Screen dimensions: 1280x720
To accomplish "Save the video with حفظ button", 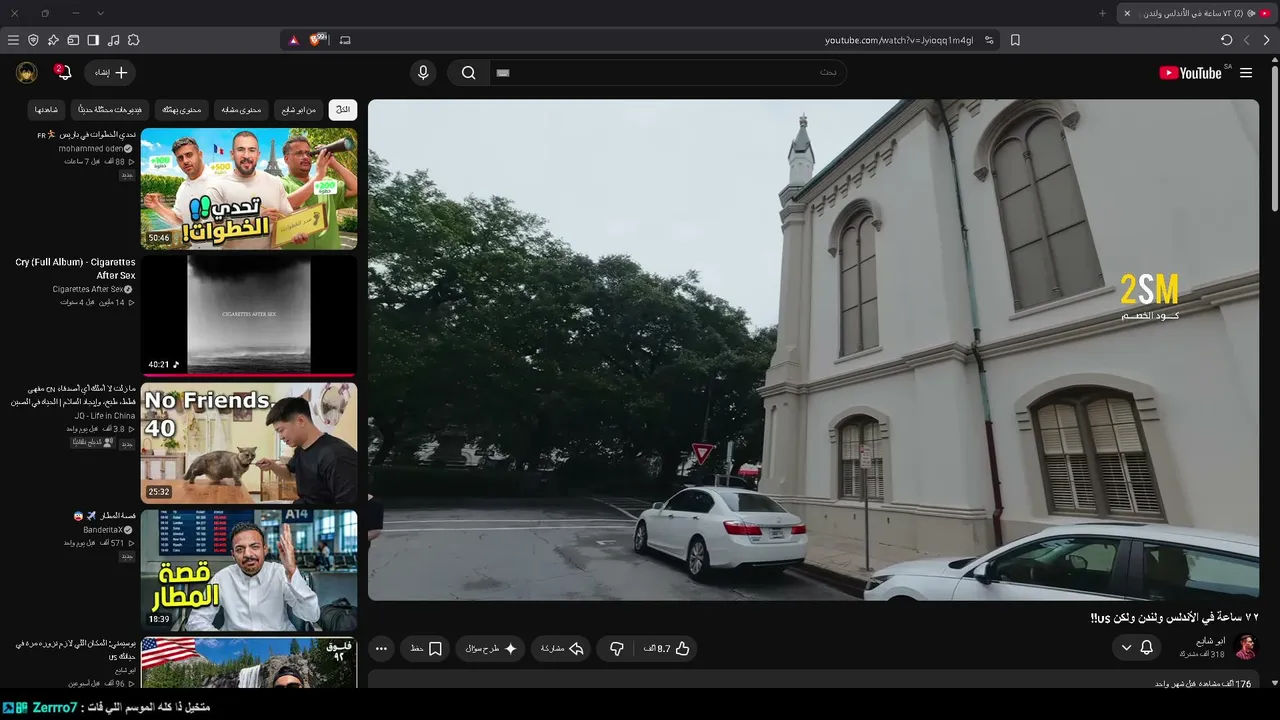I will click(427, 649).
